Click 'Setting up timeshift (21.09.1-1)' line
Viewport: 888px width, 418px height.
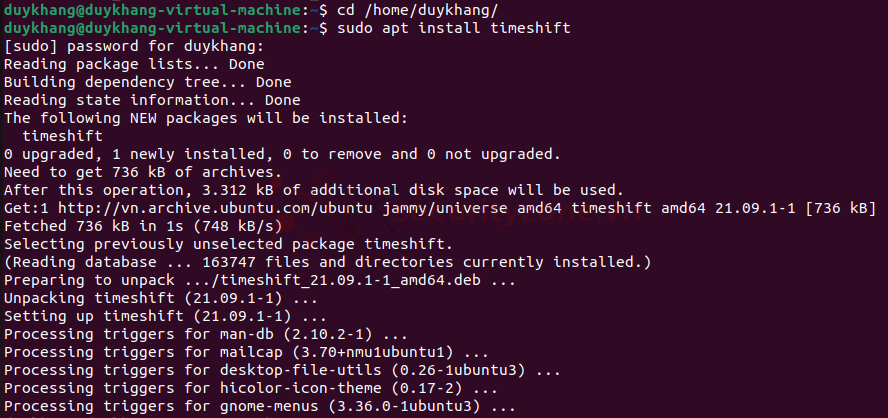pyautogui.click(x=166, y=316)
